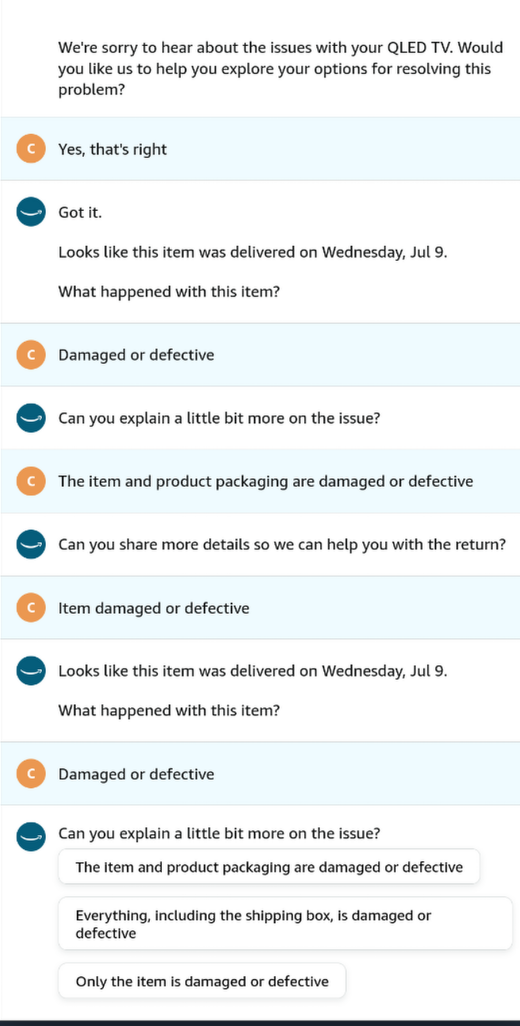Tap the final "Can you explain" question above the options
Image resolution: width=520 pixels, height=1026 pixels.
click(220, 834)
